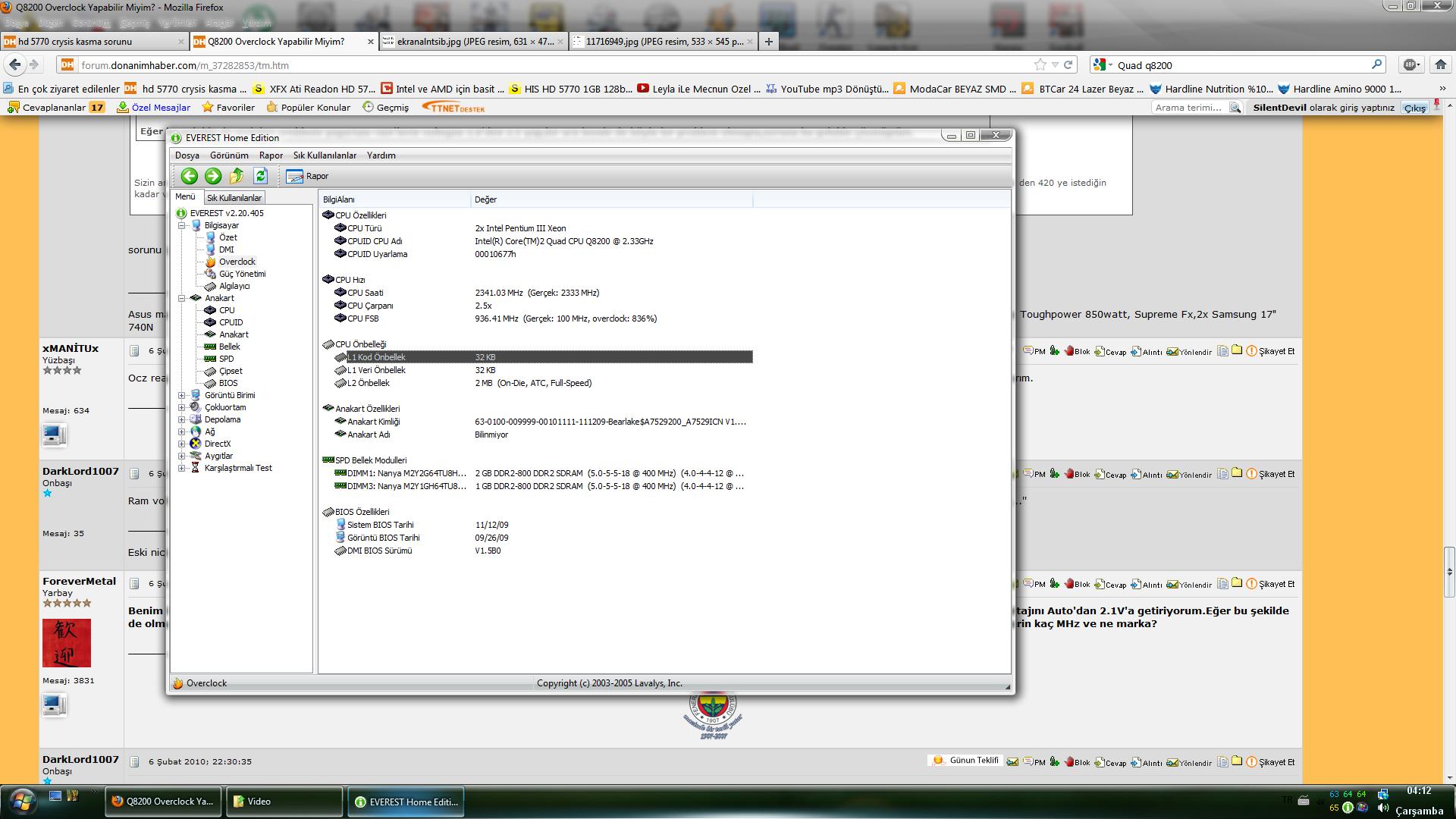Select the SPD tree item
The image size is (1456, 819).
click(x=226, y=359)
